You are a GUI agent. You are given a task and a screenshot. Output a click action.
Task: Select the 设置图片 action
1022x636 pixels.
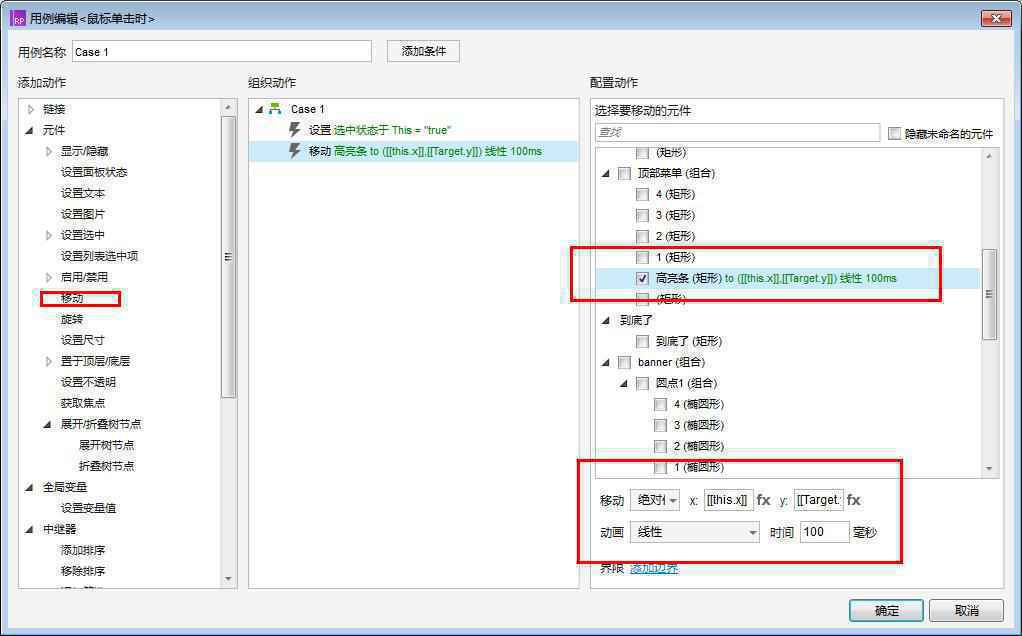(x=82, y=214)
